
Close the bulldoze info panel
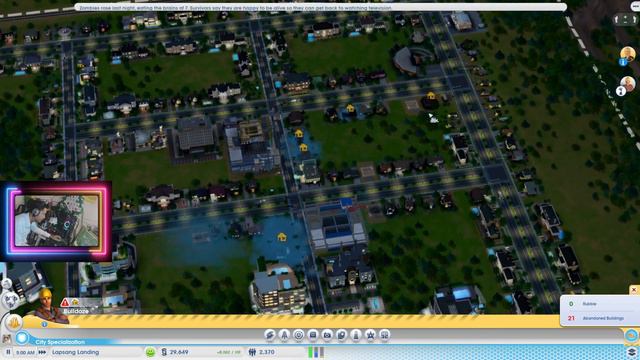tap(634, 290)
